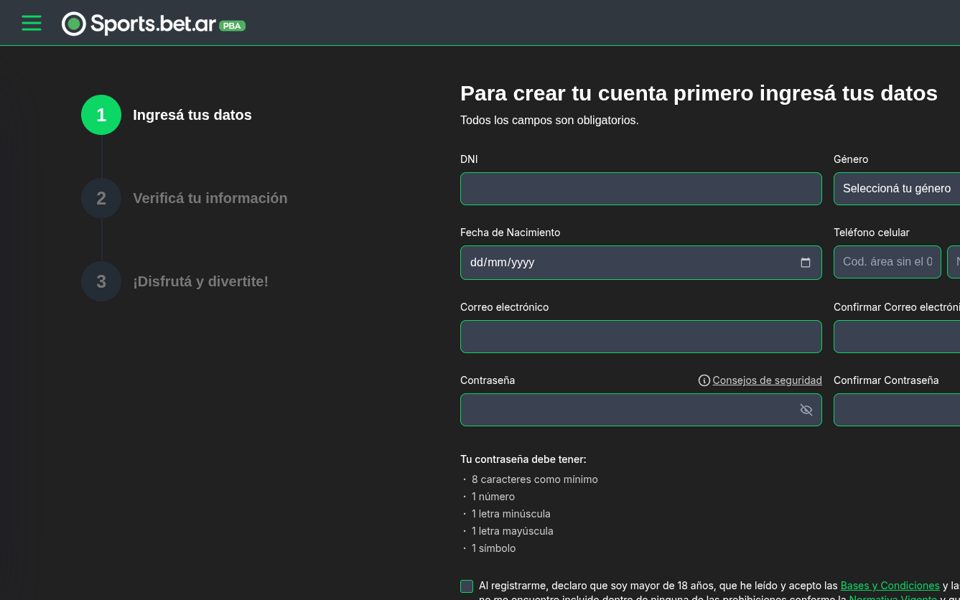Click the dd/mm/yyyy date of birth field
This screenshot has width=960, height=600.
tap(641, 263)
